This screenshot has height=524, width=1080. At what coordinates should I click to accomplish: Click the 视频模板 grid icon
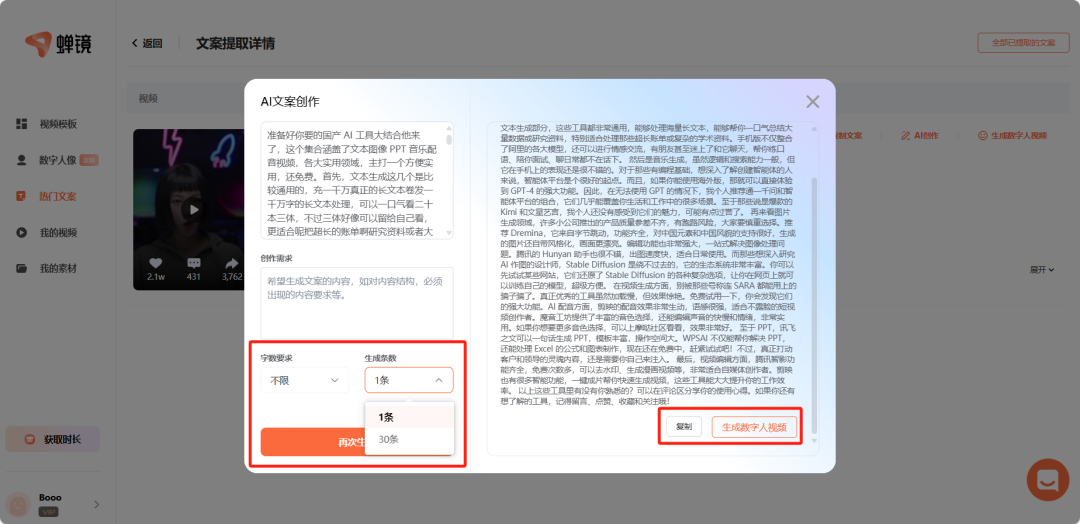coord(22,124)
